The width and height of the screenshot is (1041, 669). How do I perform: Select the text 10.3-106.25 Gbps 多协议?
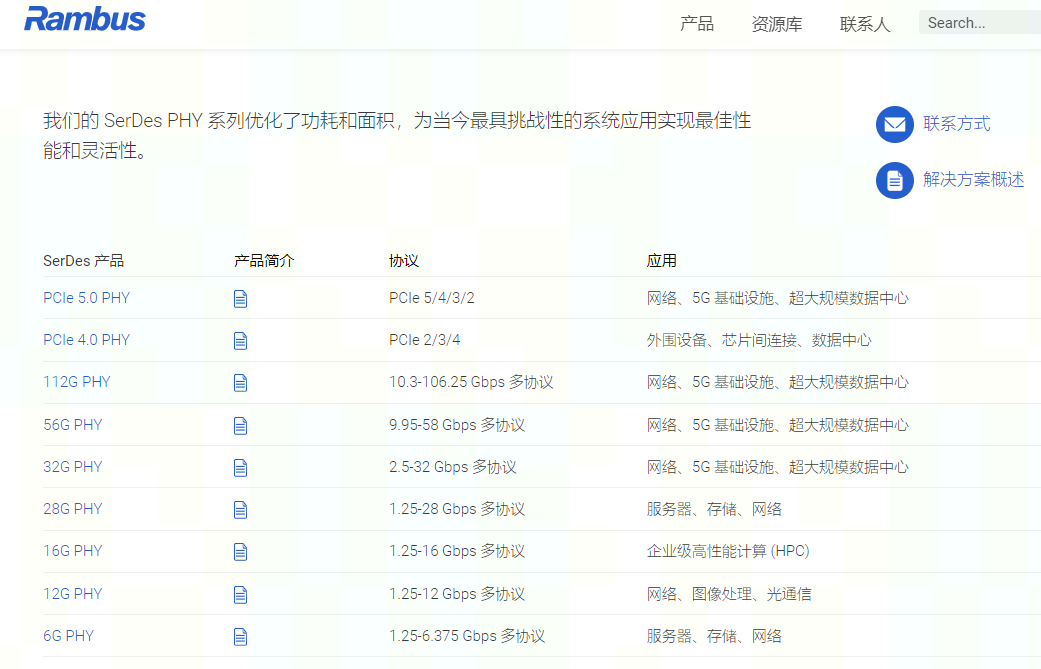tap(471, 382)
